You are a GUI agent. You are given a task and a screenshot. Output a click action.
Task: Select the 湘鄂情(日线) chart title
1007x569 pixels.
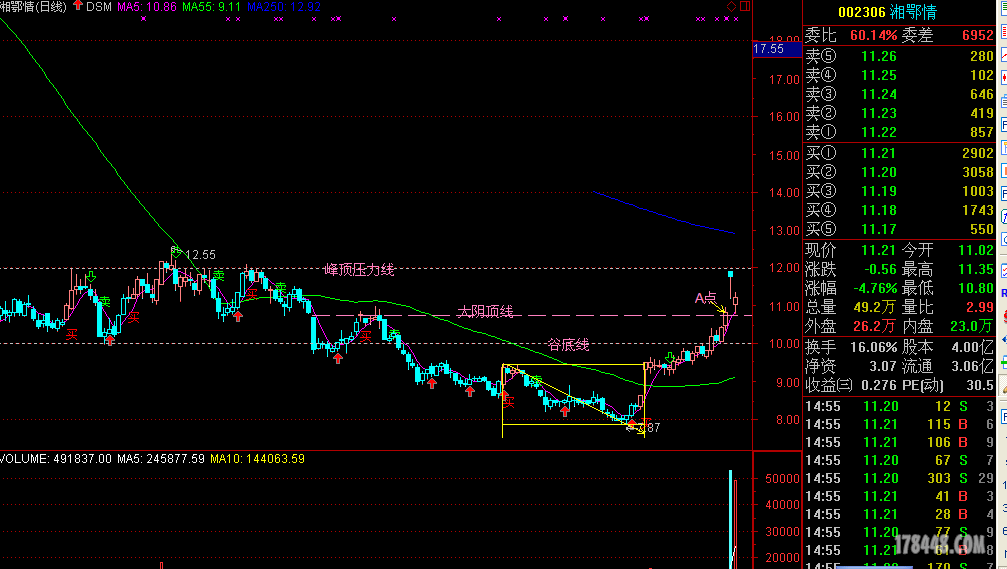click(x=33, y=6)
